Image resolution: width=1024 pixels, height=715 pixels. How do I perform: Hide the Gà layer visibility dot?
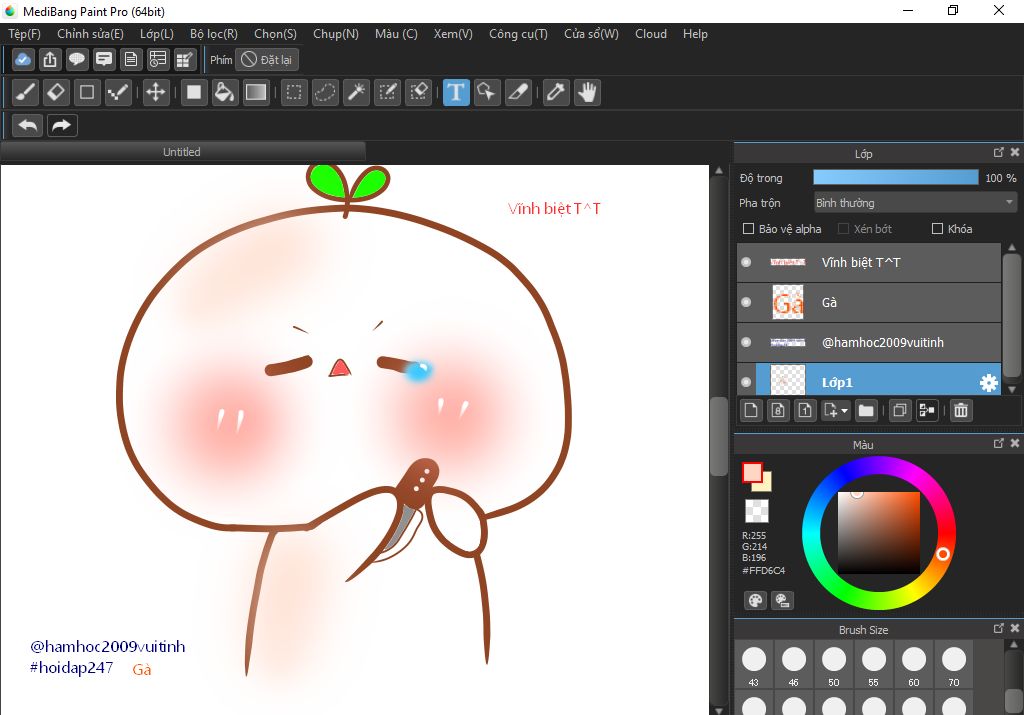point(746,302)
